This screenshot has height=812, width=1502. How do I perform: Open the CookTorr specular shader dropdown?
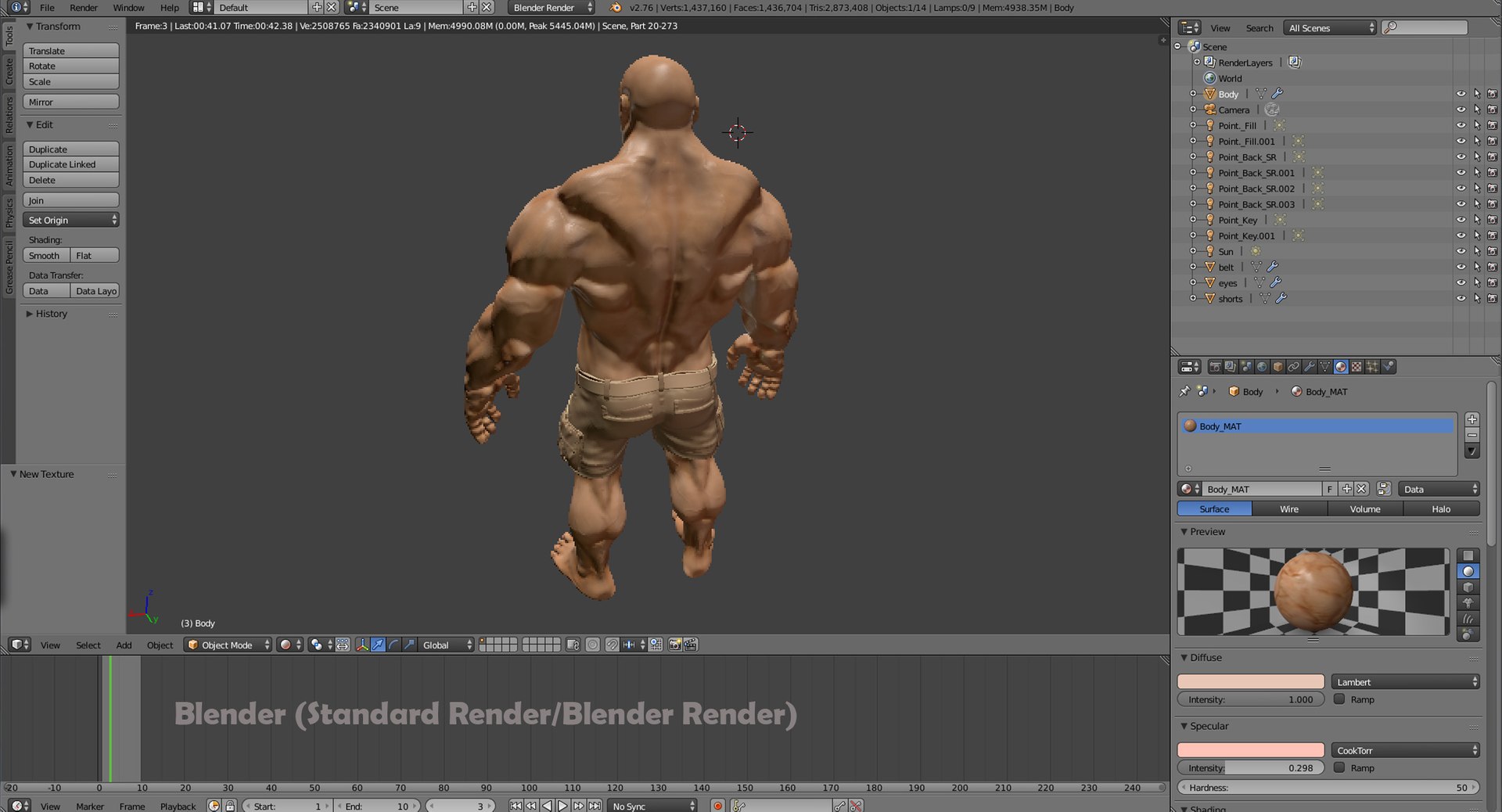coord(1406,750)
